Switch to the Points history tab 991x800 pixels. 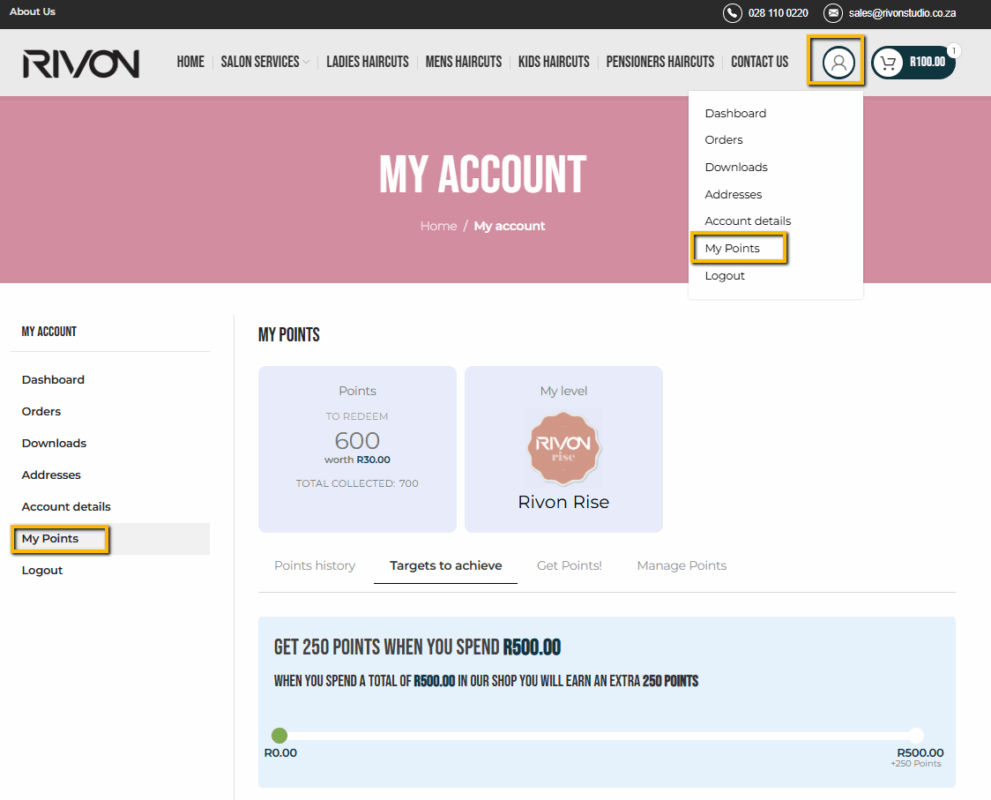coord(315,566)
